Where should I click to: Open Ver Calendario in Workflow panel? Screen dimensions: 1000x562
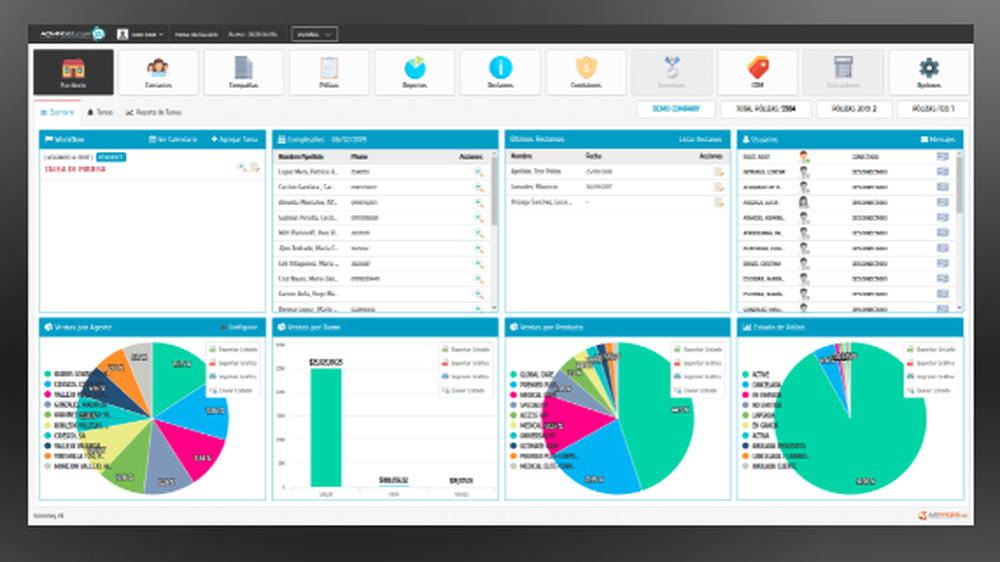point(173,139)
